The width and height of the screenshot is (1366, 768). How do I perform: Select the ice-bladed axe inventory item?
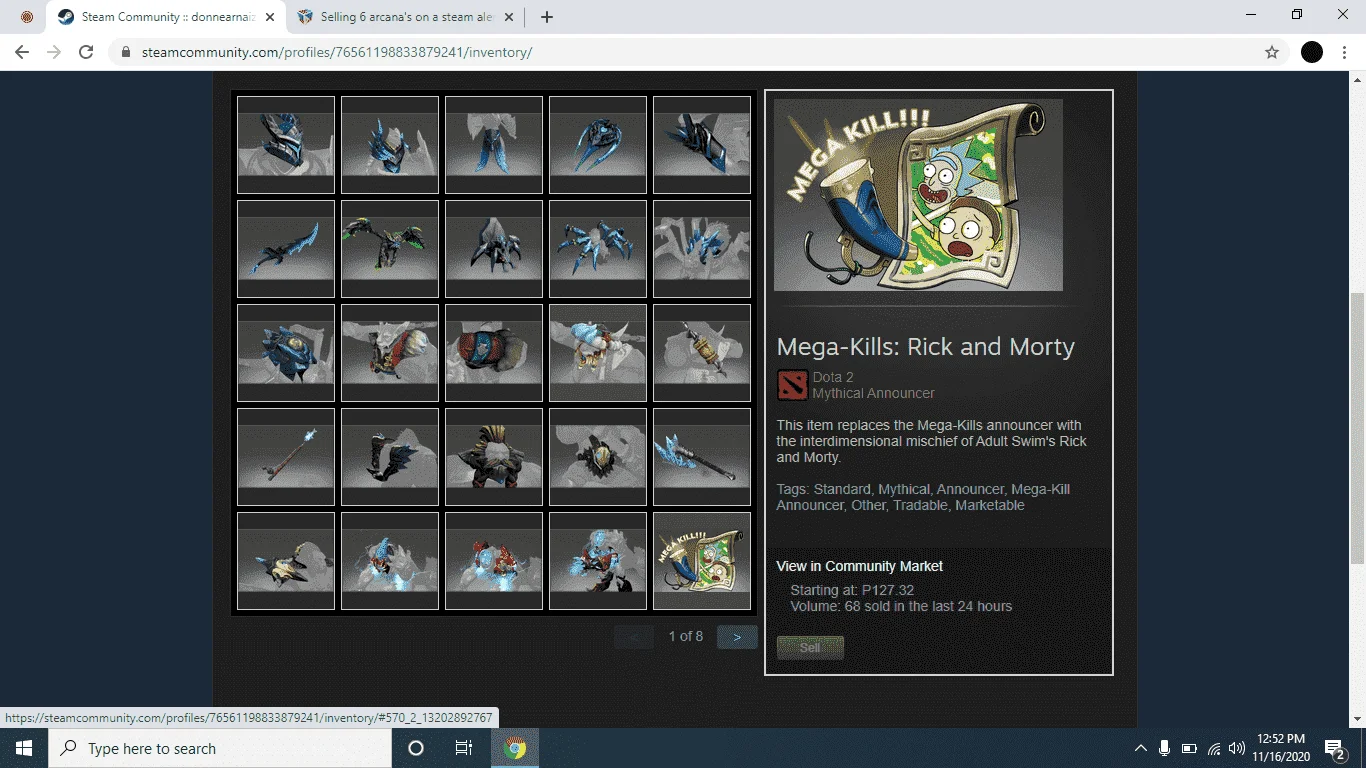(x=702, y=457)
